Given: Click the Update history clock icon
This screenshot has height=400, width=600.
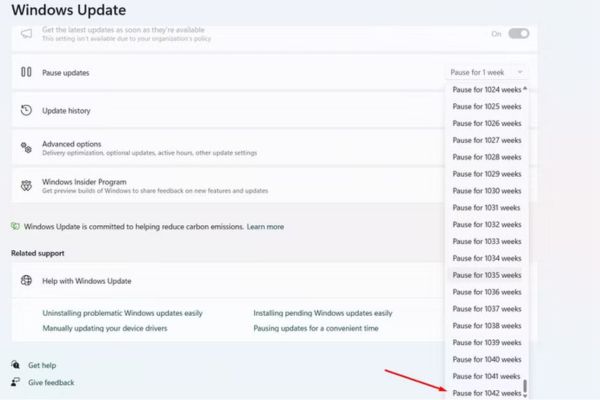Looking at the screenshot, I should click(x=26, y=110).
